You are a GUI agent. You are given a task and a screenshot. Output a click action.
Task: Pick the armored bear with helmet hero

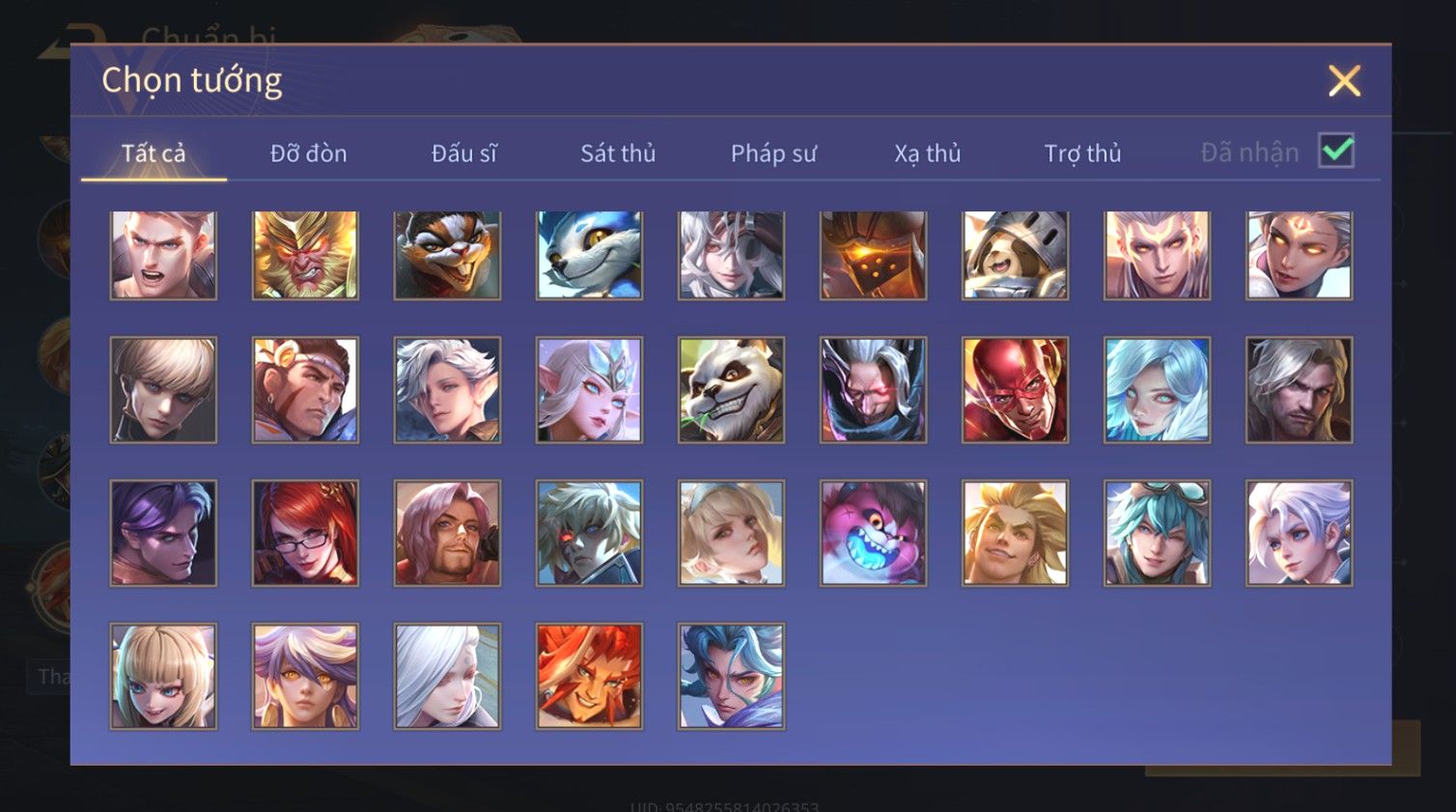[1015, 255]
